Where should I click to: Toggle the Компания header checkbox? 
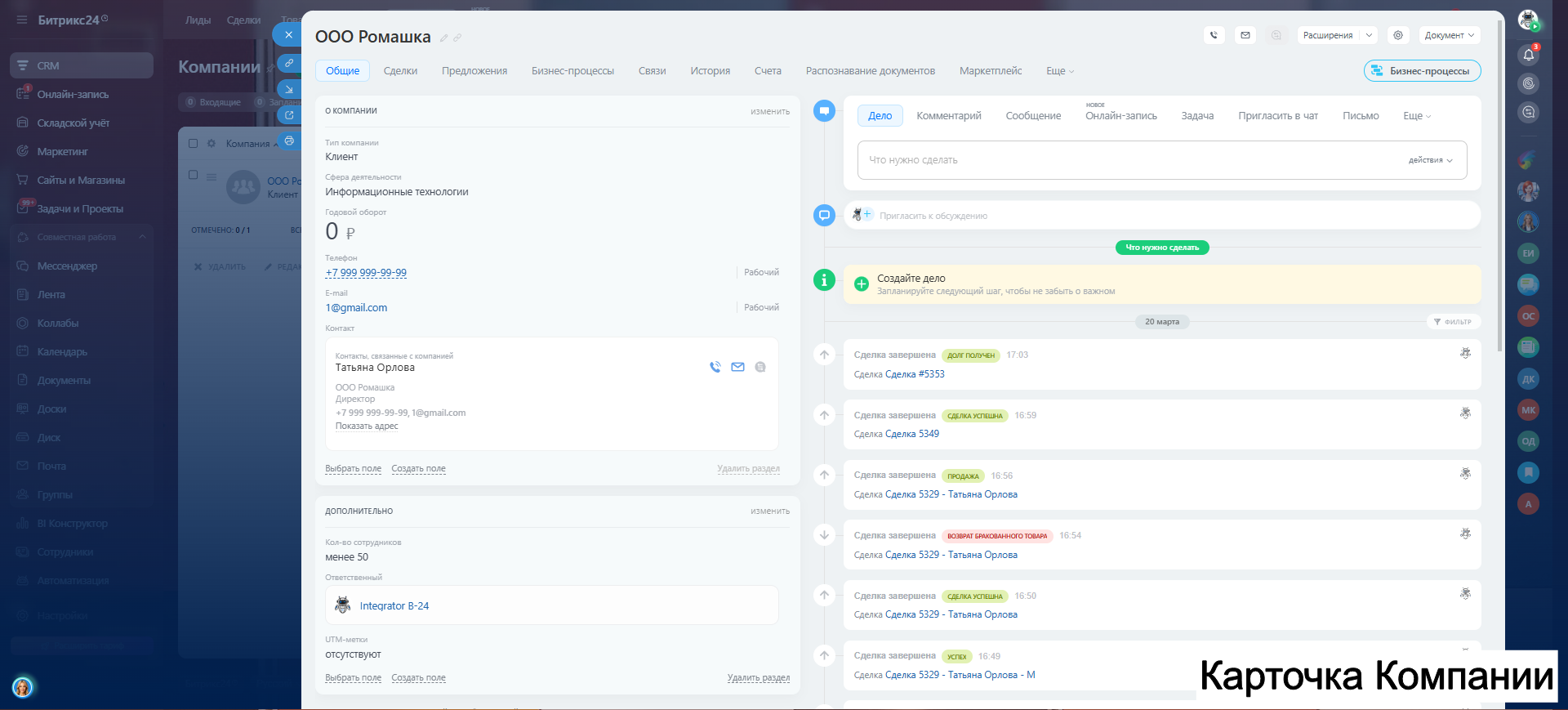194,143
